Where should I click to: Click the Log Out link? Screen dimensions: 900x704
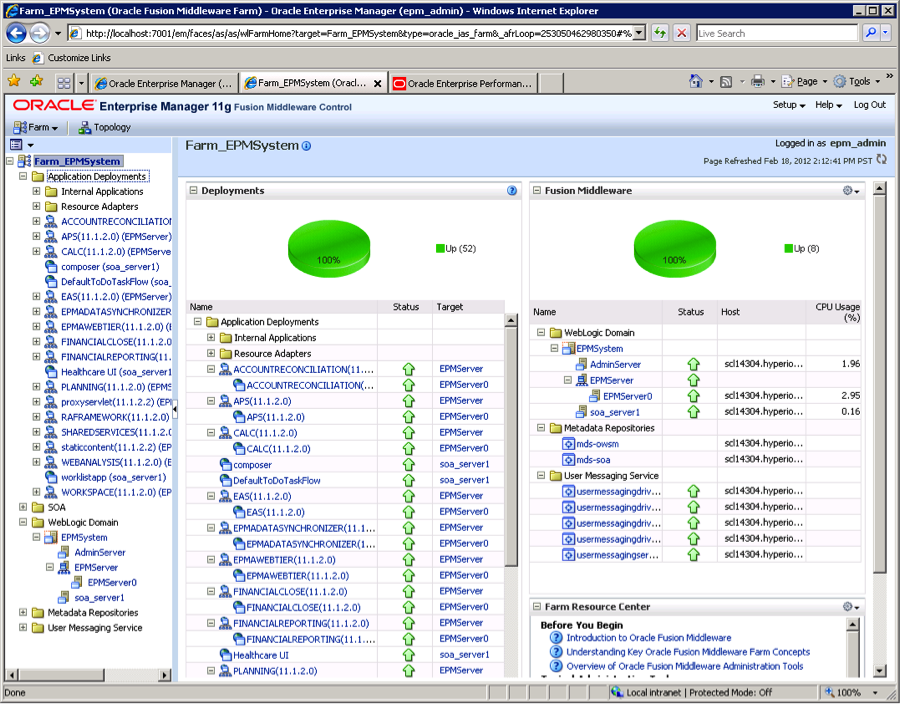869,105
